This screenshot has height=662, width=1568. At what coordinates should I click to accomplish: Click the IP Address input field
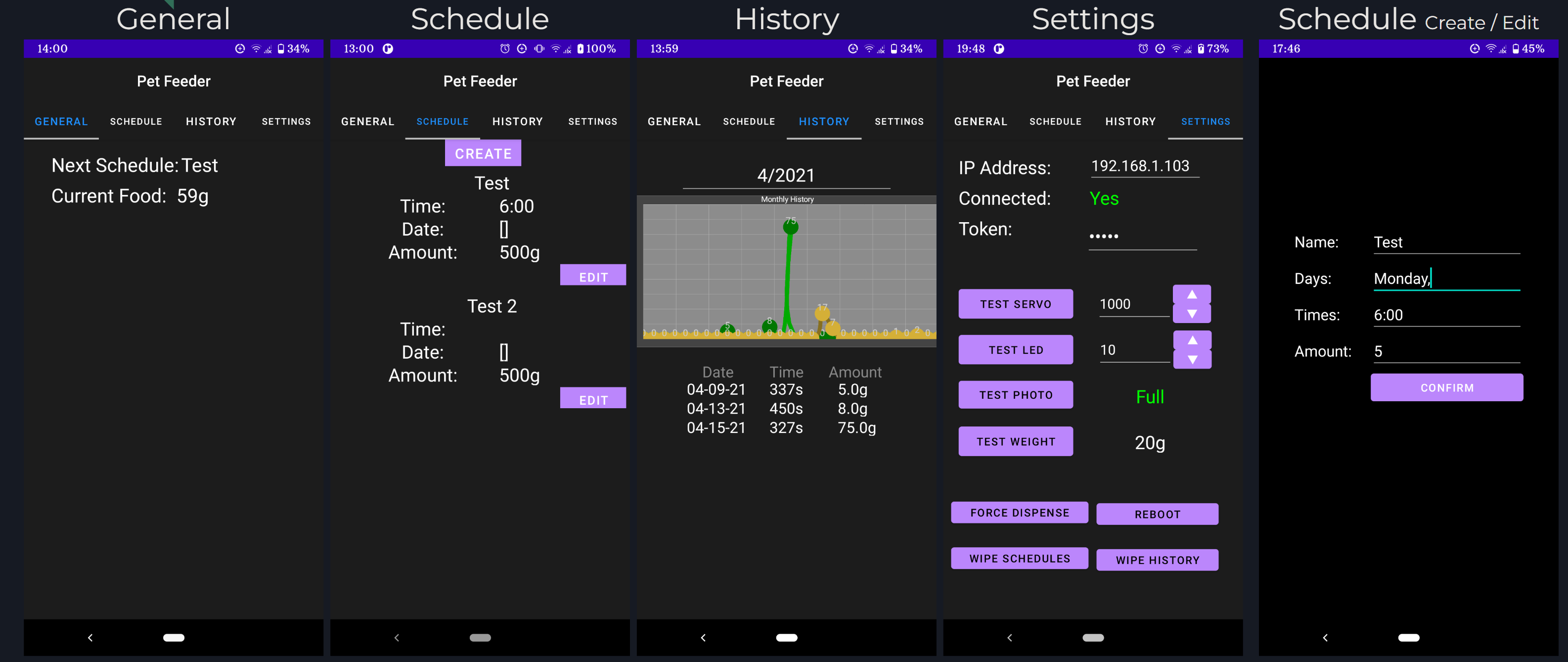[1144, 166]
